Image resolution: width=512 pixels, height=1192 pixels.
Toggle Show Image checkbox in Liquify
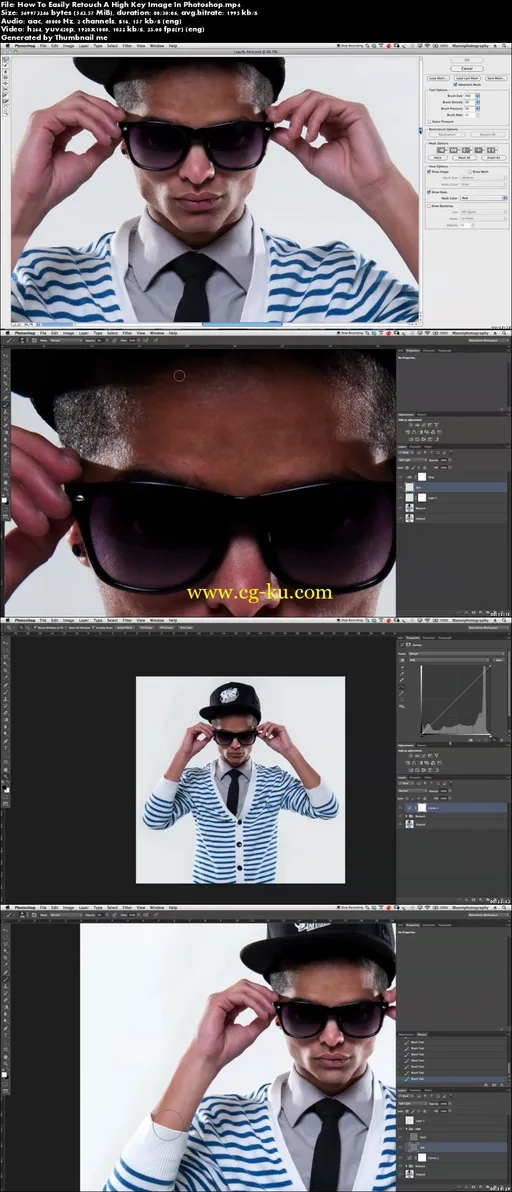(429, 172)
